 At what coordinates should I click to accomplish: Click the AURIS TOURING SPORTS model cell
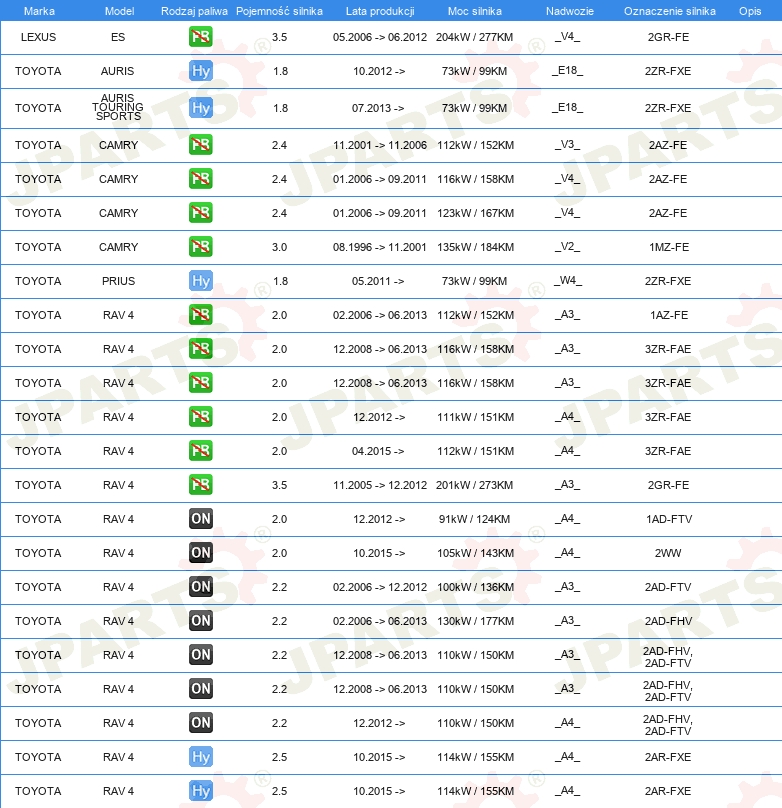118,107
